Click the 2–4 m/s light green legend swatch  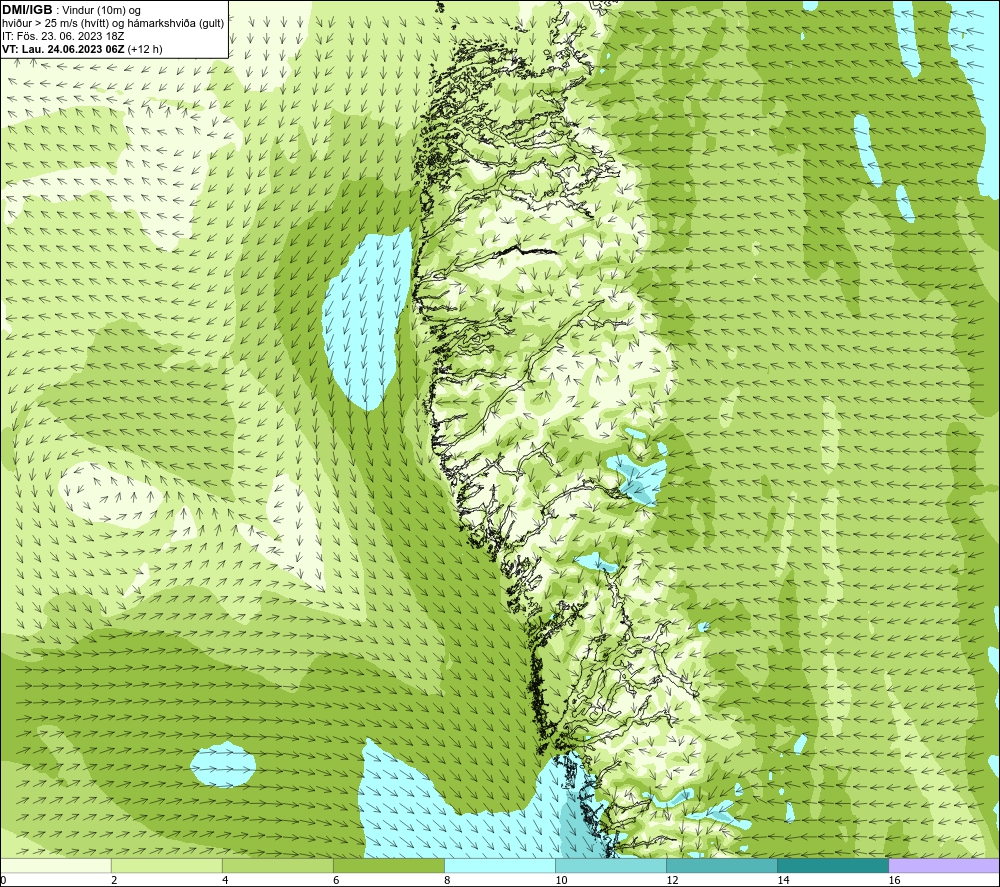[167, 865]
